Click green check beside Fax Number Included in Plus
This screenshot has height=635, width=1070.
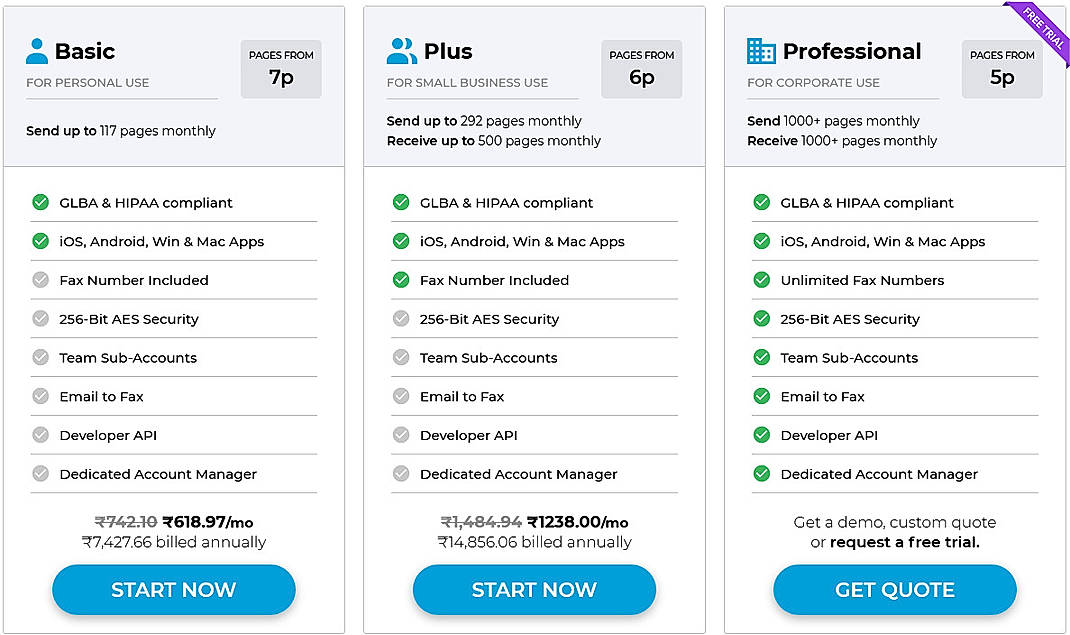[x=401, y=280]
